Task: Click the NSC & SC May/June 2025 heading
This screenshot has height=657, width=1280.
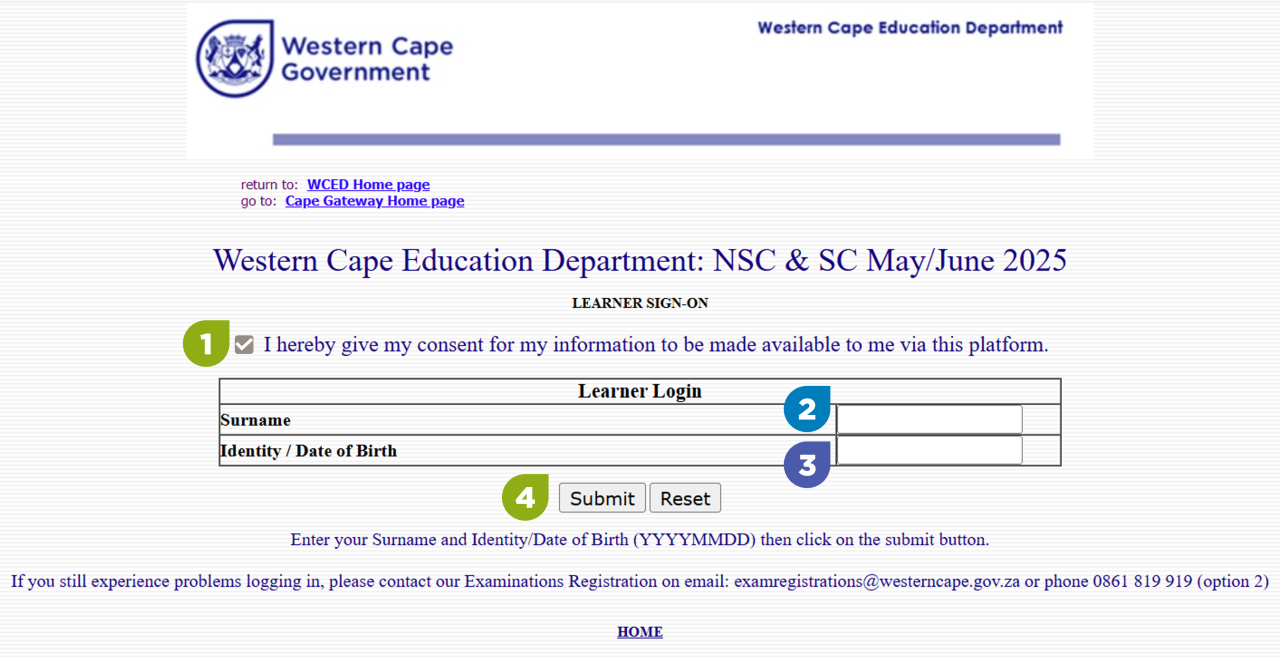Action: click(x=640, y=261)
